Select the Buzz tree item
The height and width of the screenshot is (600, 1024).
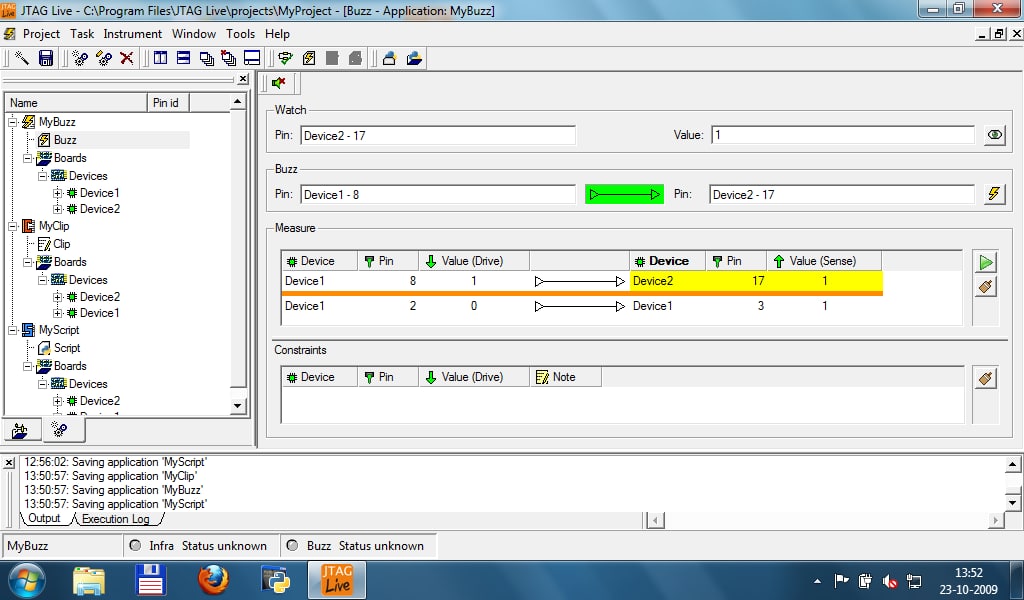click(x=65, y=140)
